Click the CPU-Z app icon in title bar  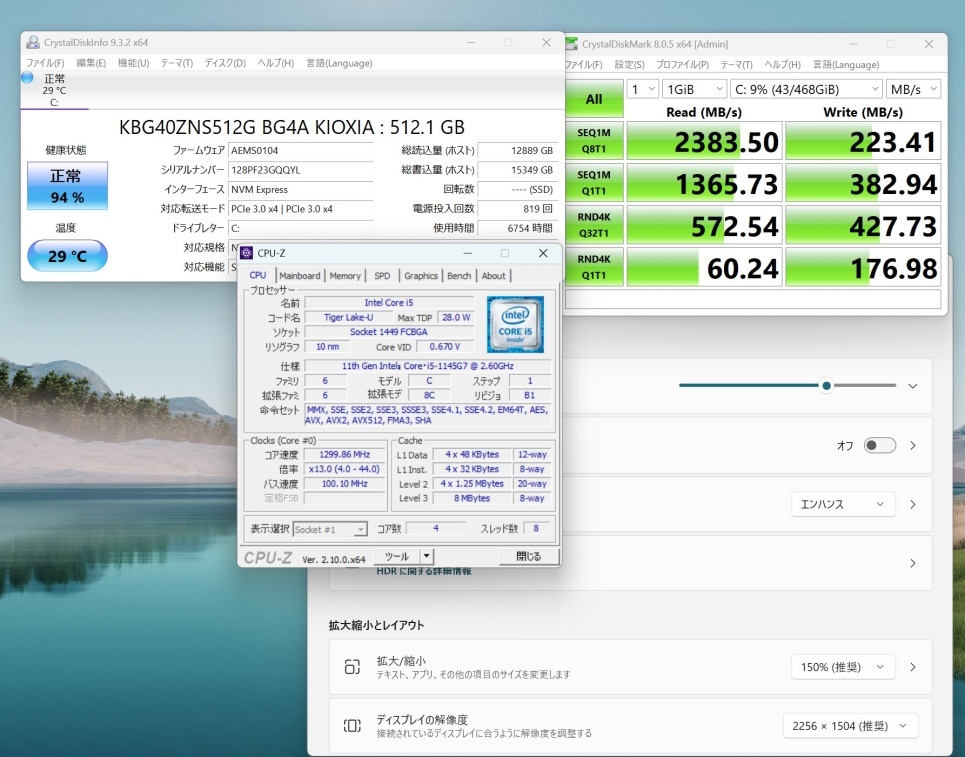(x=247, y=253)
